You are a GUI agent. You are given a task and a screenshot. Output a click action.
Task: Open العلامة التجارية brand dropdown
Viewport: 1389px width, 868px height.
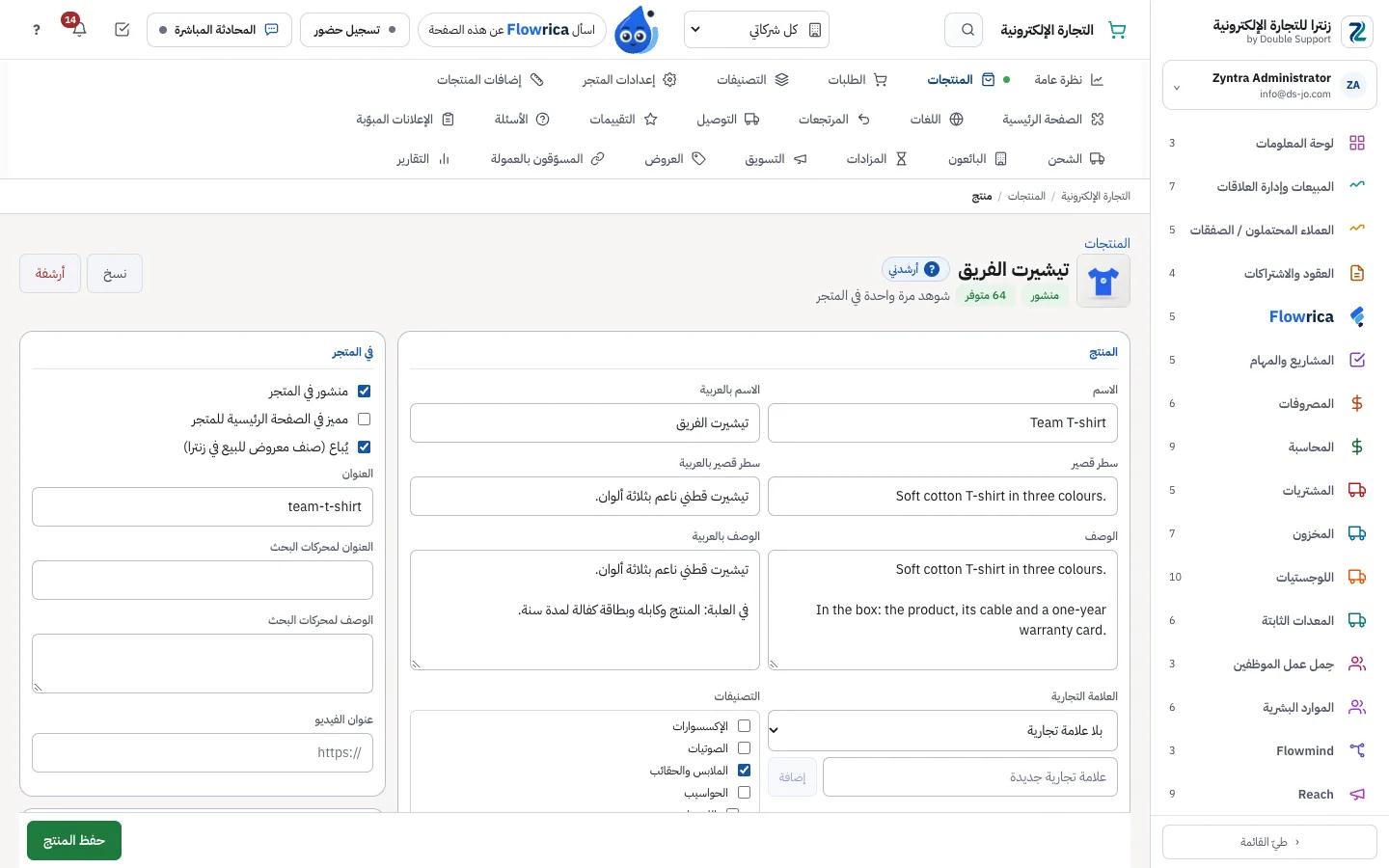click(x=942, y=731)
